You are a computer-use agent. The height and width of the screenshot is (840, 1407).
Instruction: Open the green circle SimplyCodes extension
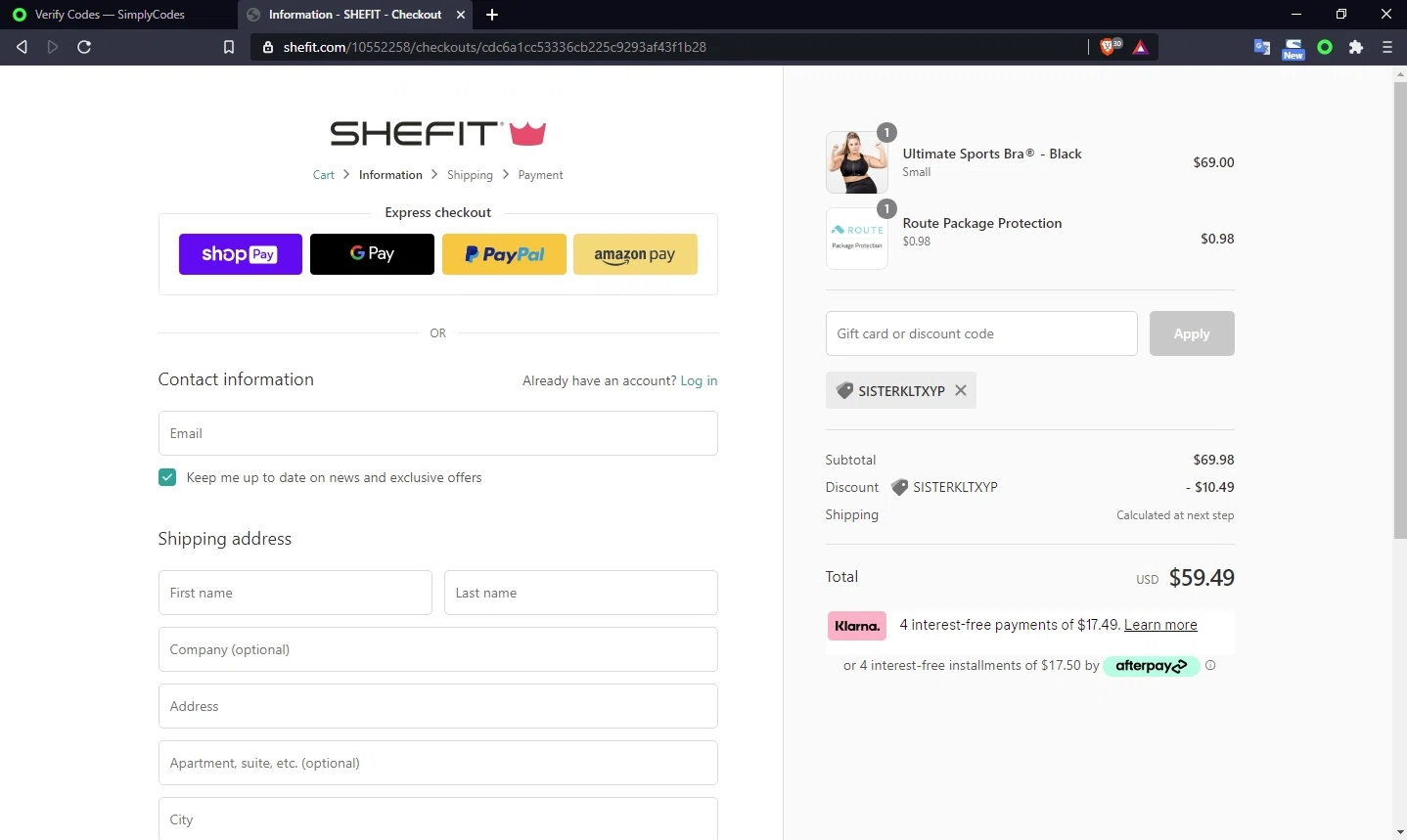point(1325,47)
